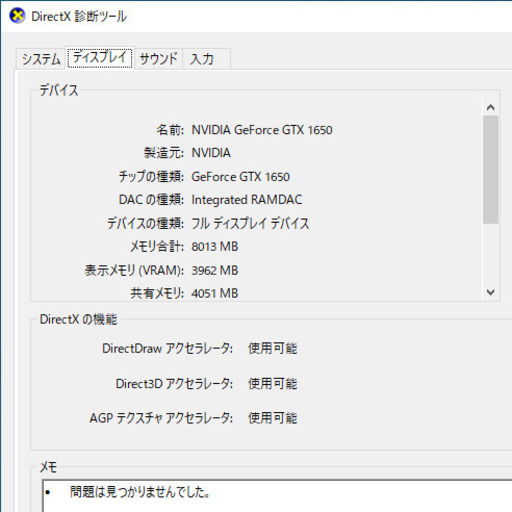
Task: Select the name value NVIDIA GeForce GTX 1650
Action: (262, 130)
